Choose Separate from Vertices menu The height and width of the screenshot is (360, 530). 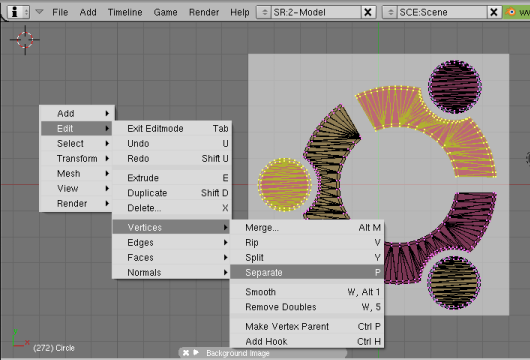point(307,272)
